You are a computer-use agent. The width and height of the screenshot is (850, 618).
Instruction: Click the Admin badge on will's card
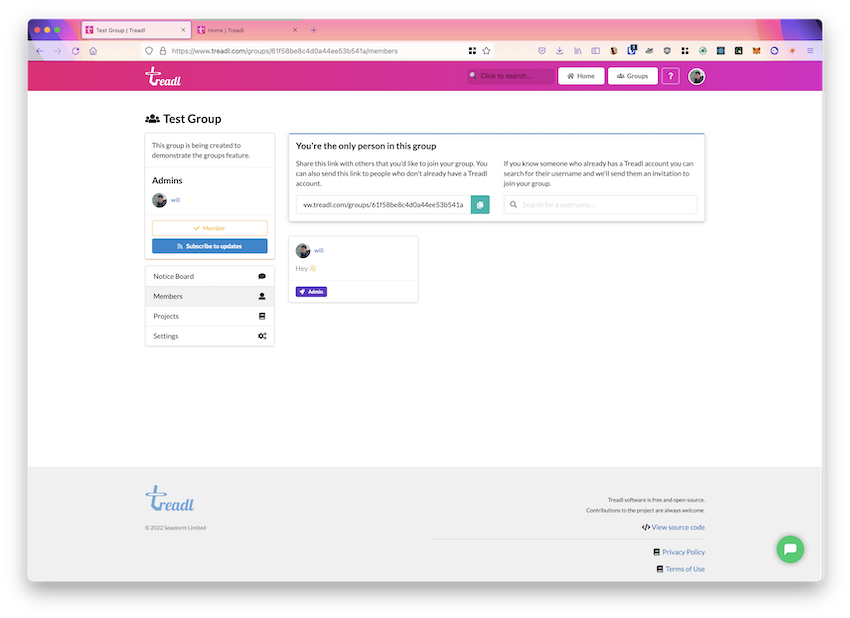[311, 292]
